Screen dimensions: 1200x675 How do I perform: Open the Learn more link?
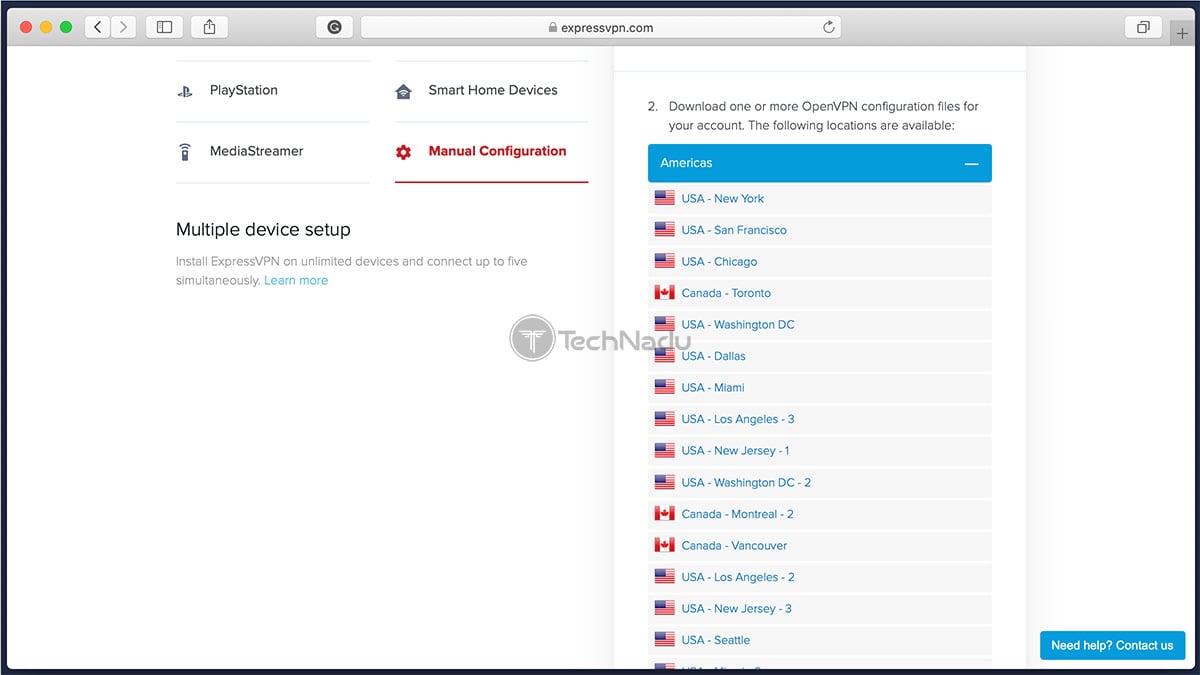click(x=296, y=281)
